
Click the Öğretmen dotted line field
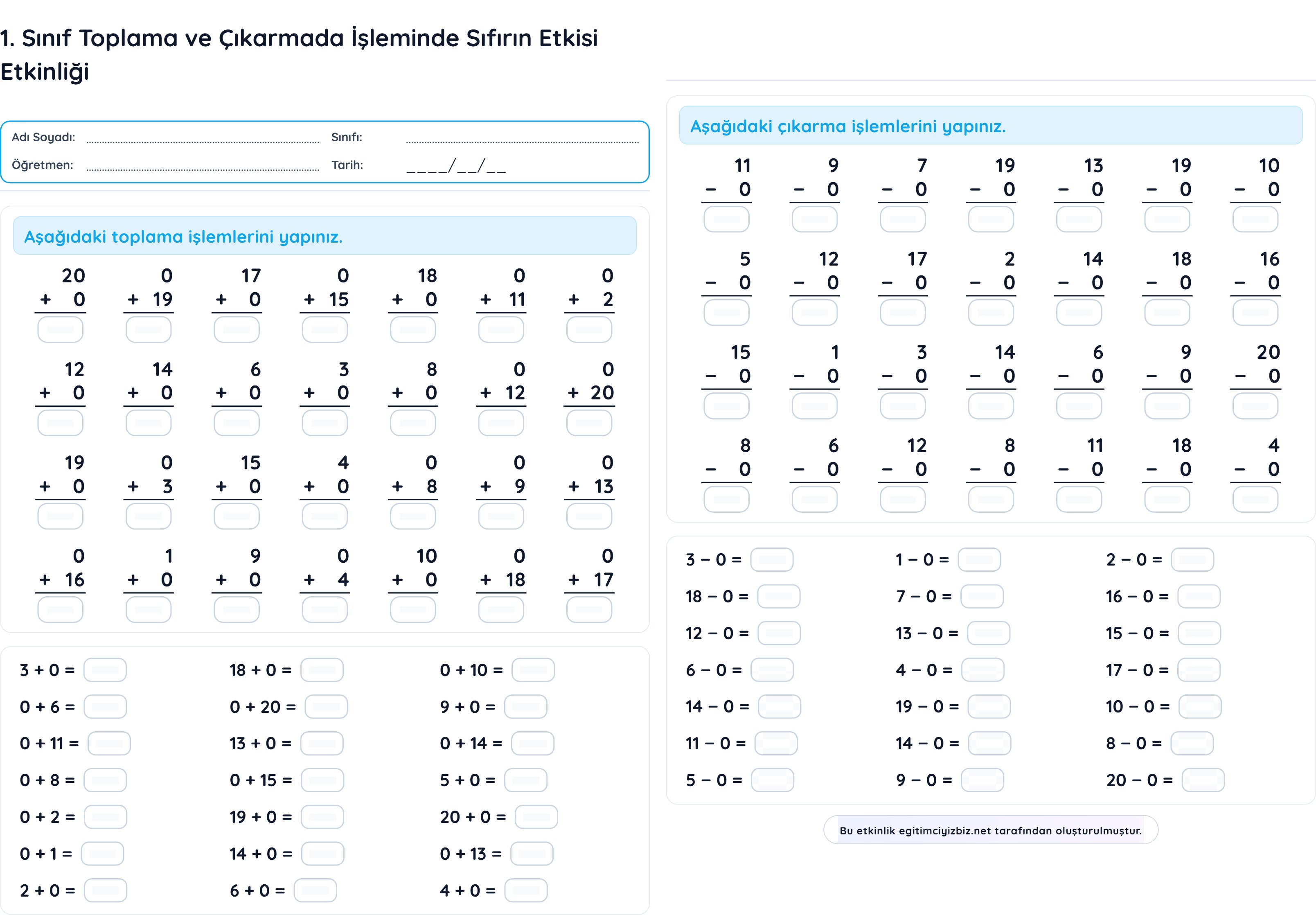pyautogui.click(x=202, y=167)
